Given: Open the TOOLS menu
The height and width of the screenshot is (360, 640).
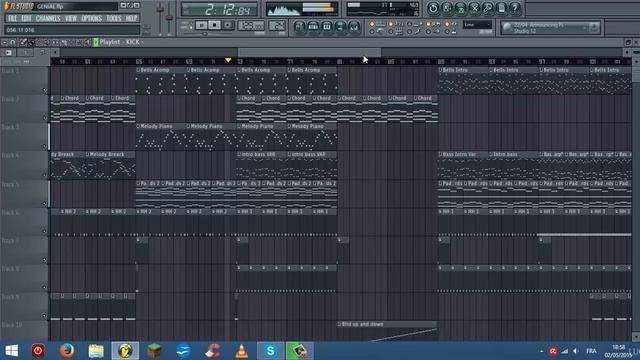Looking at the screenshot, I should (114, 18).
